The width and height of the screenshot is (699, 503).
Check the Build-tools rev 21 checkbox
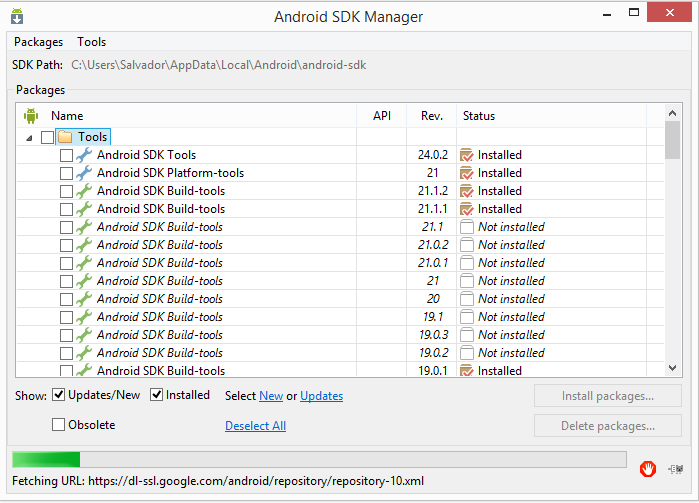click(x=66, y=281)
